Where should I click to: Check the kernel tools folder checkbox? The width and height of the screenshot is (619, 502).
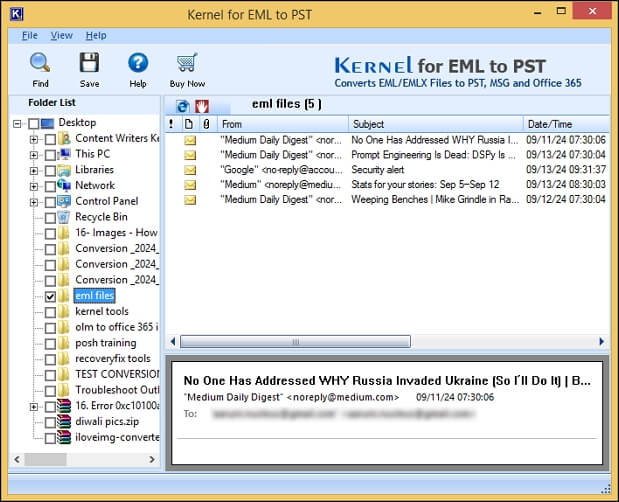click(x=50, y=313)
